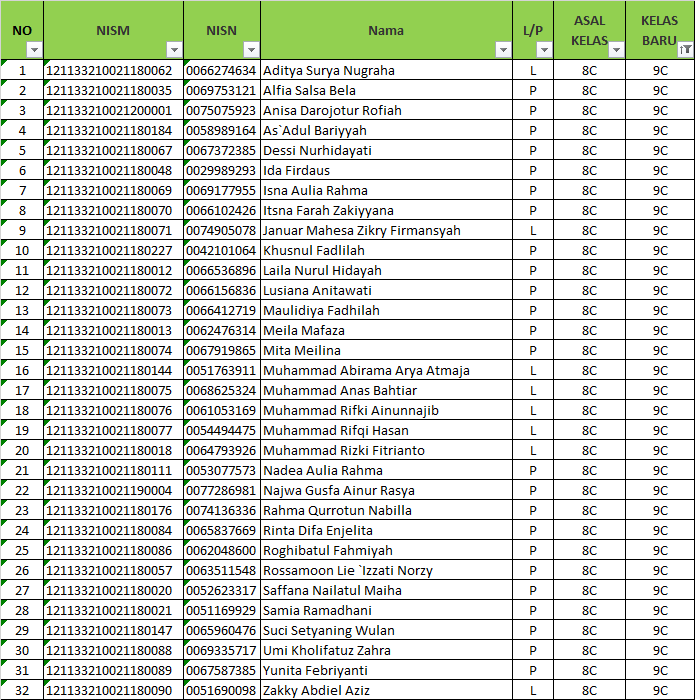
Task: Click cell Muhammad Rizki Fitrianto
Action: (386, 450)
